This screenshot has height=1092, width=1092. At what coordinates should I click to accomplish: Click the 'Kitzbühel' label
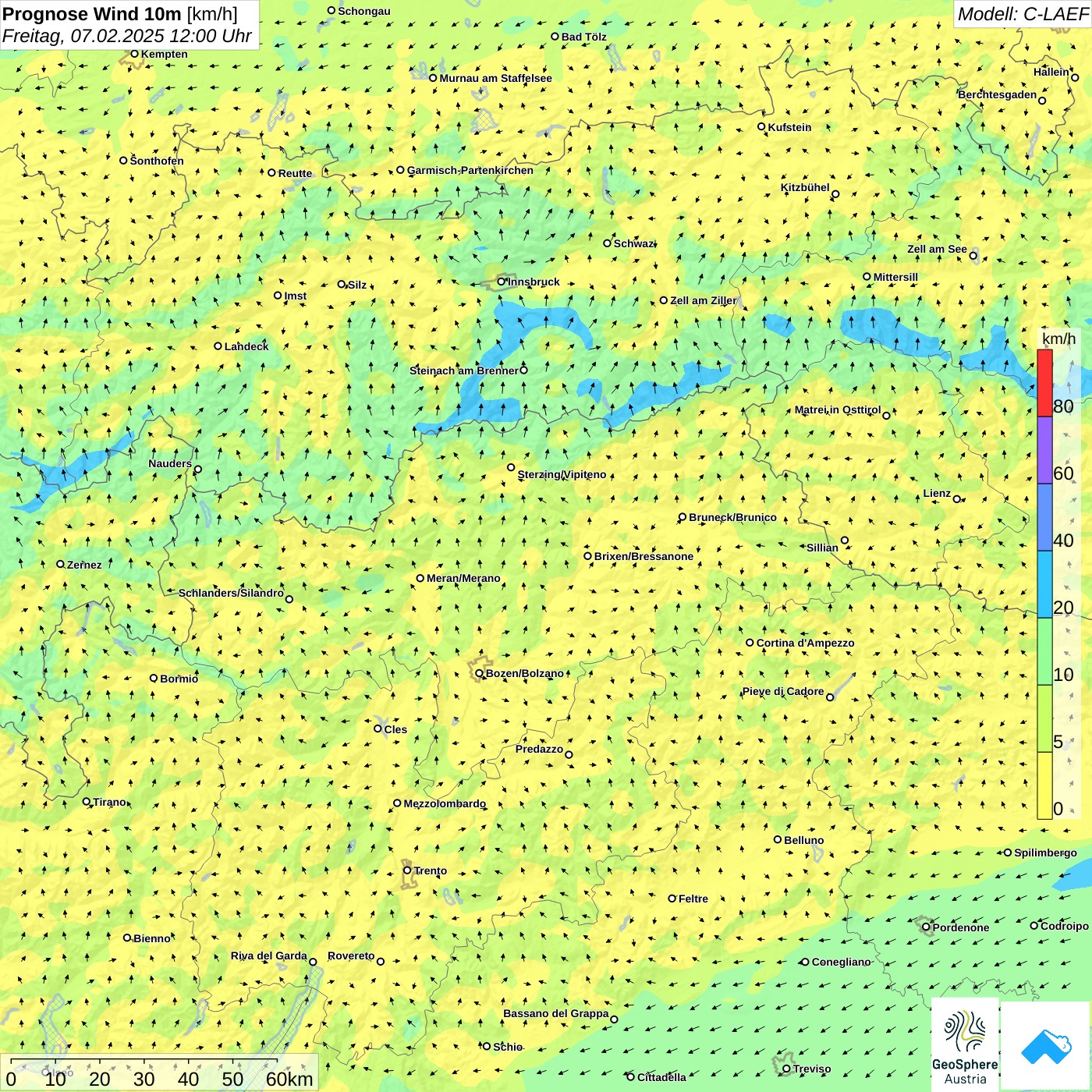coord(805,187)
